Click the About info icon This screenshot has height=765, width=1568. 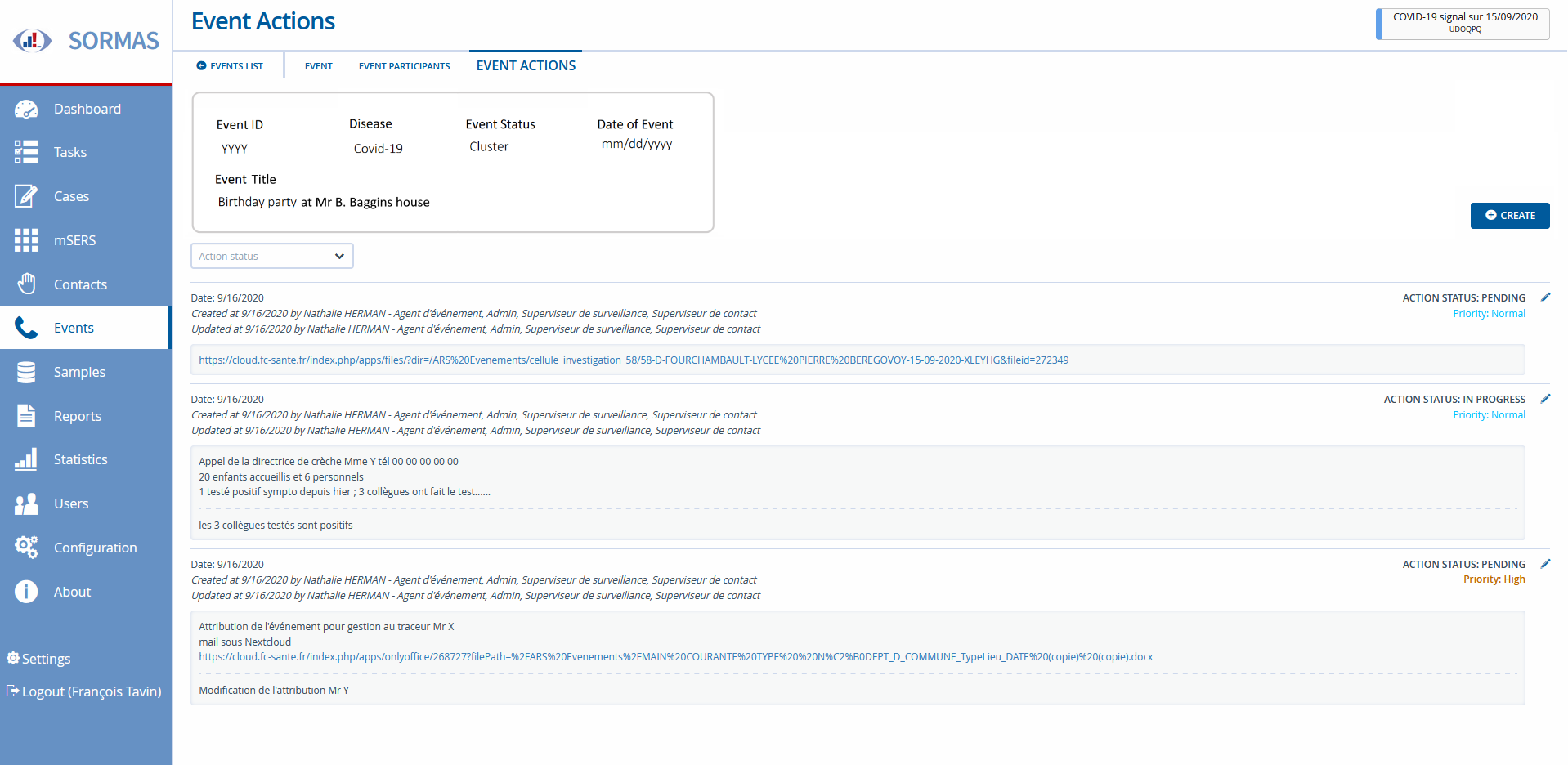26,592
